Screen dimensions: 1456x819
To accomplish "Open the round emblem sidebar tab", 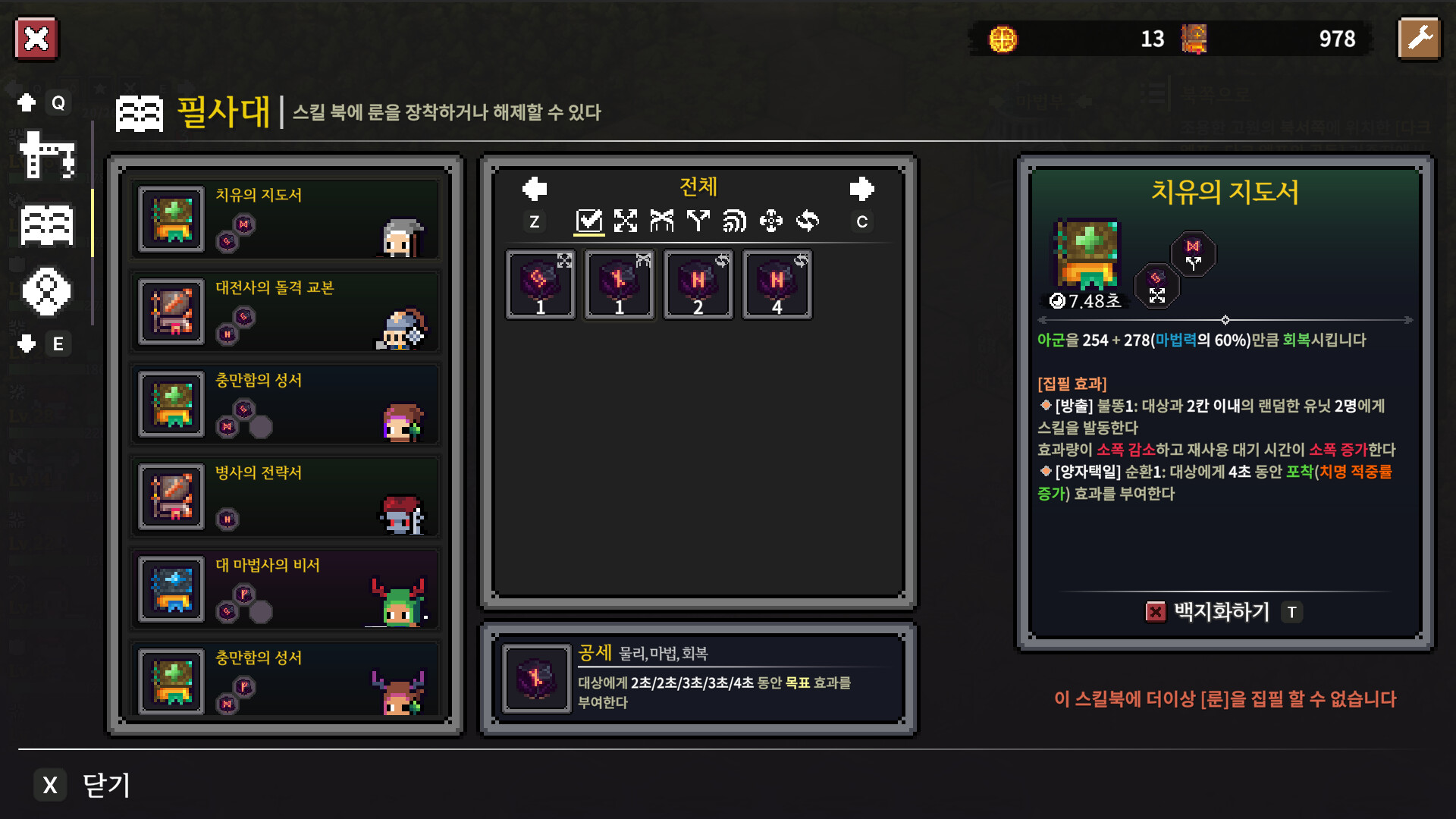I will [x=47, y=291].
